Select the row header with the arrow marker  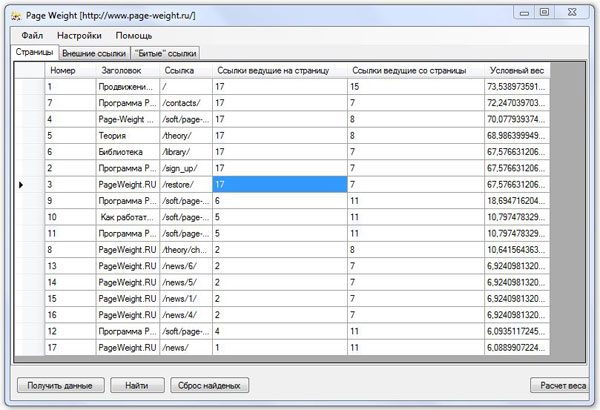(28, 184)
